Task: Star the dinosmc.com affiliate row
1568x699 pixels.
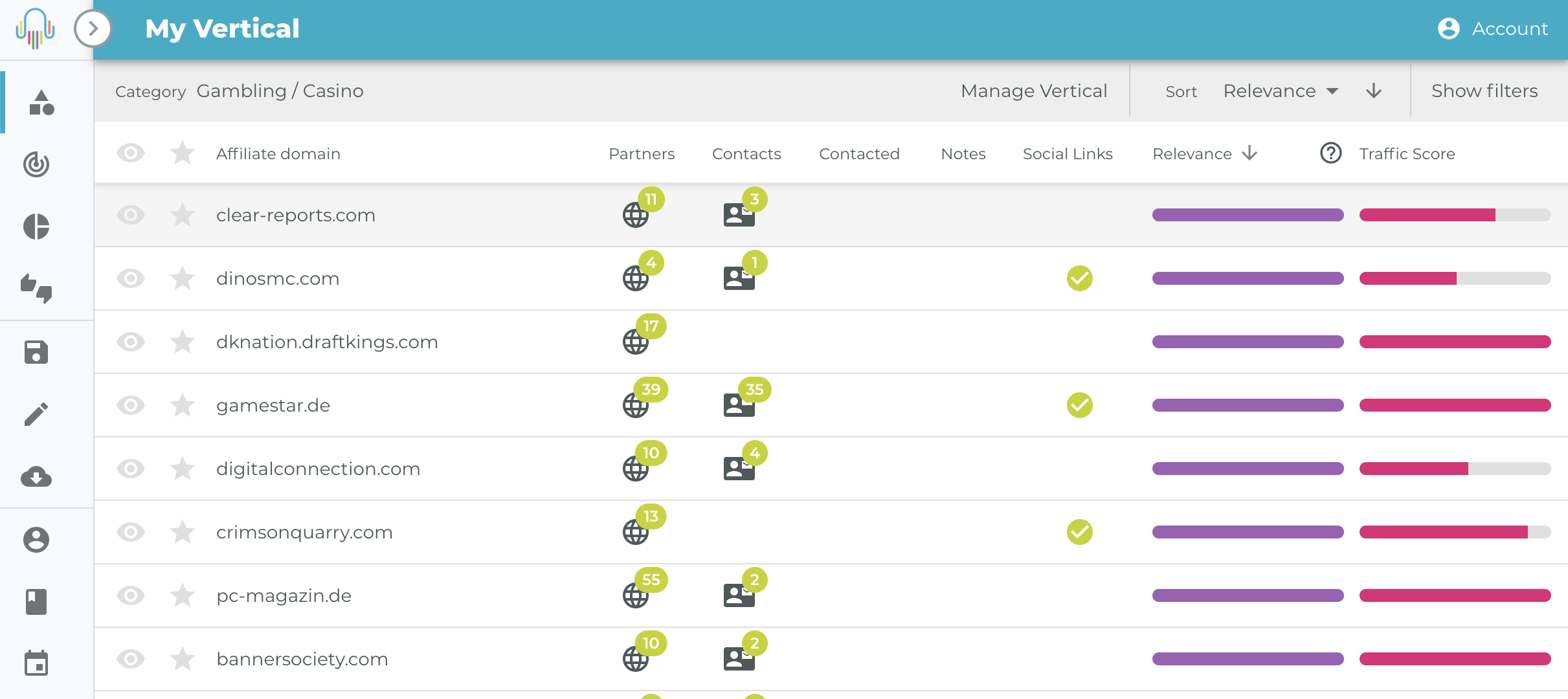Action: pyautogui.click(x=183, y=278)
